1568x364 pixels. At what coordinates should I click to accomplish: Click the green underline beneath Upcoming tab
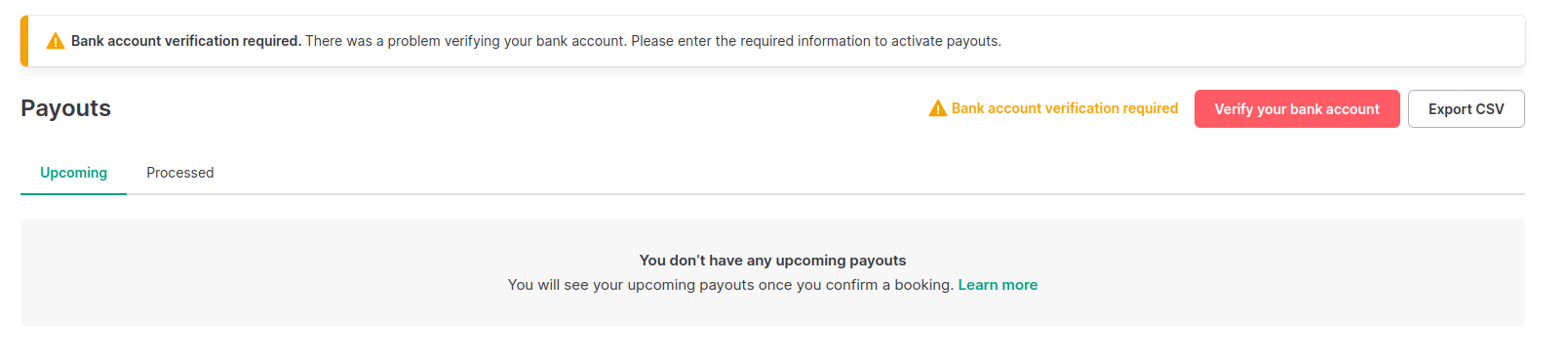coord(73,193)
